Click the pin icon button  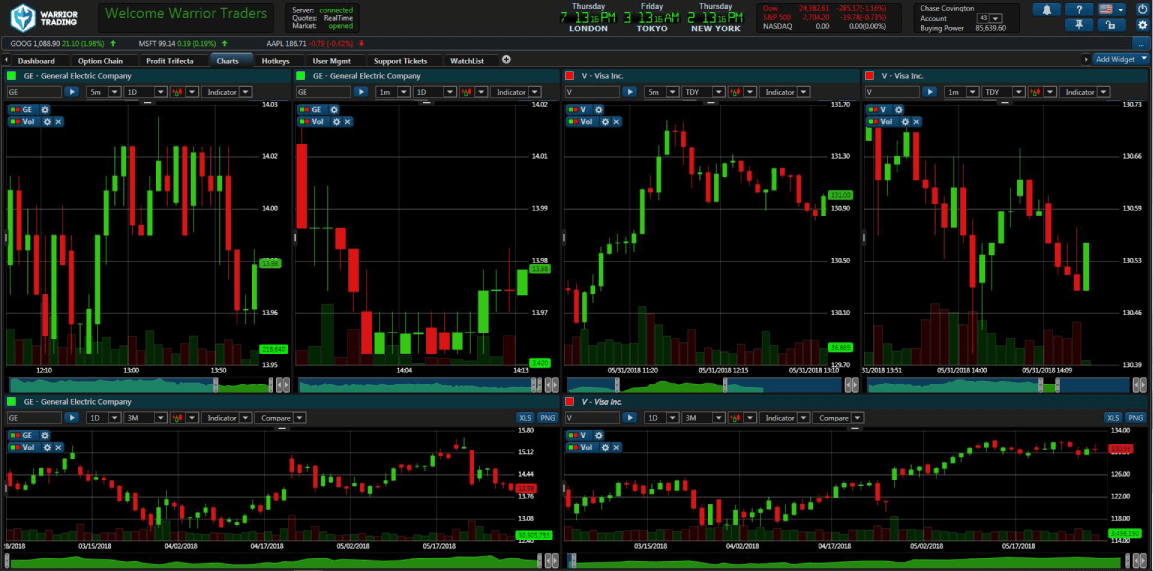pyautogui.click(x=1079, y=25)
